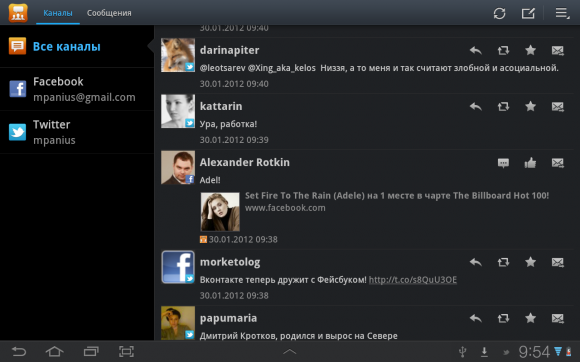Select the text "Ура, работка!"
Screen dimensions: 580x362
click(x=228, y=124)
